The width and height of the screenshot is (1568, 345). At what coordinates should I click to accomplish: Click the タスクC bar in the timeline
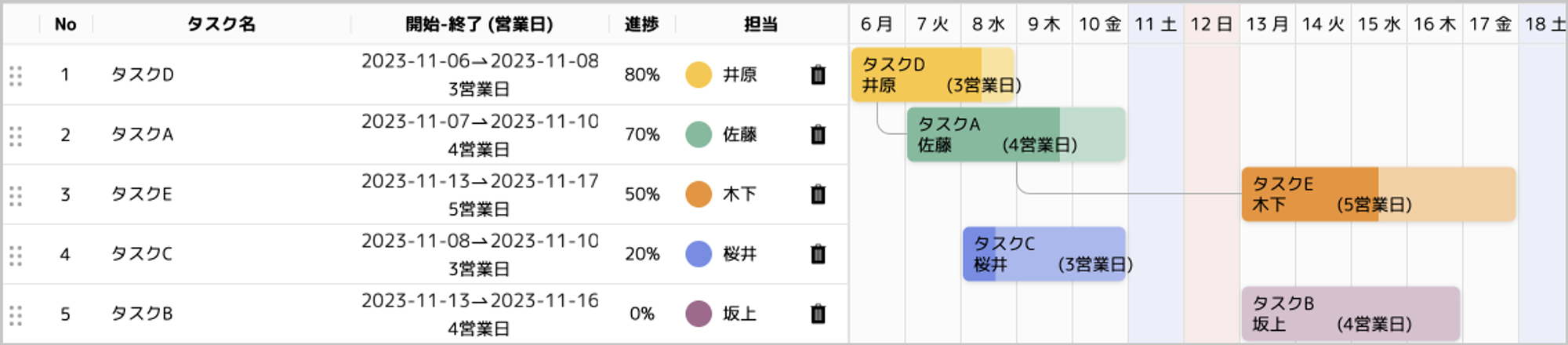tap(1044, 254)
